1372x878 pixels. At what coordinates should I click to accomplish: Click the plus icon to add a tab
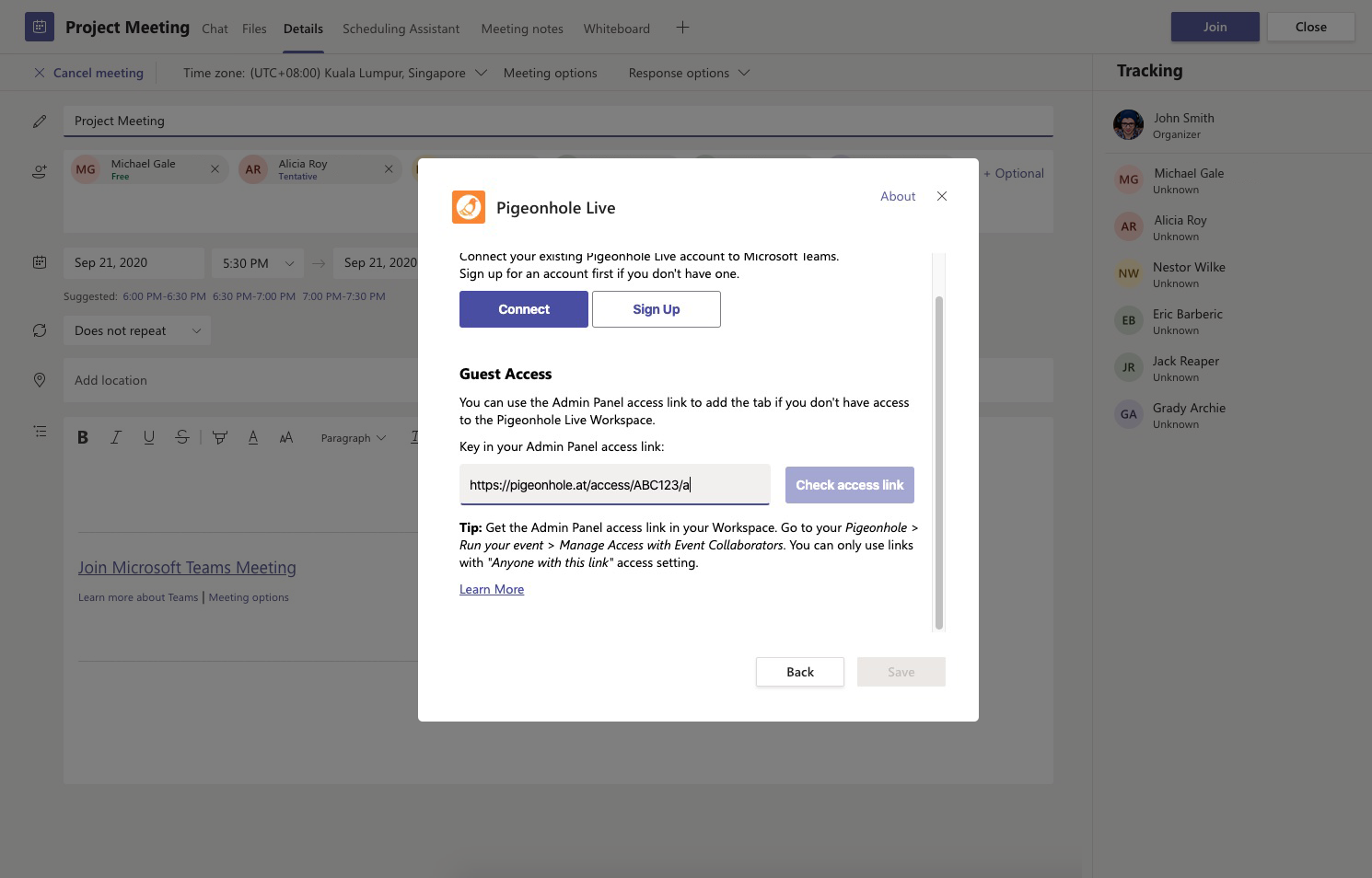[x=682, y=28]
